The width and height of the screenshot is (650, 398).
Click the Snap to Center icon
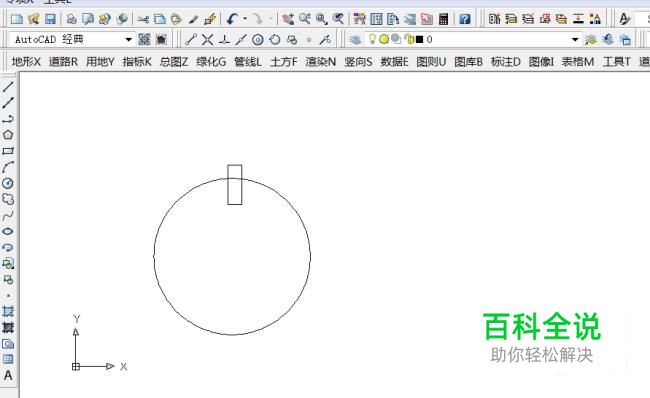point(258,40)
